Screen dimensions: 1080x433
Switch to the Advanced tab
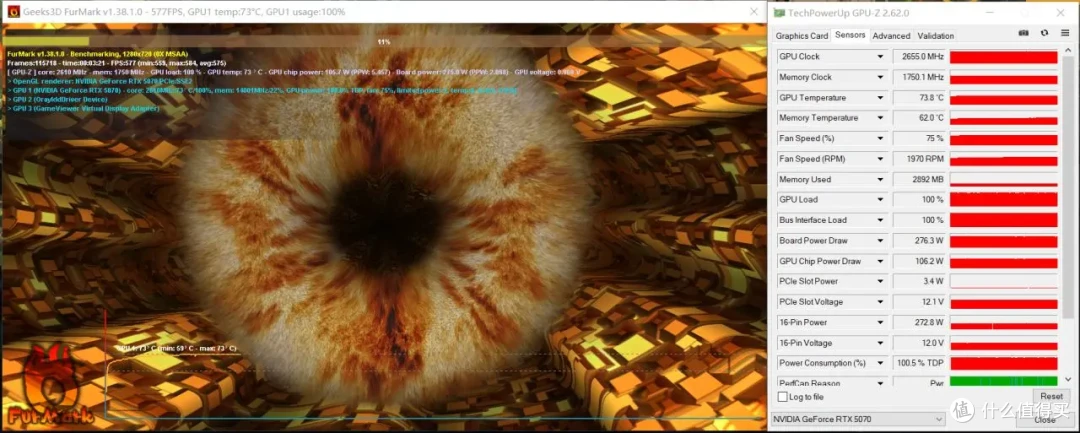891,36
